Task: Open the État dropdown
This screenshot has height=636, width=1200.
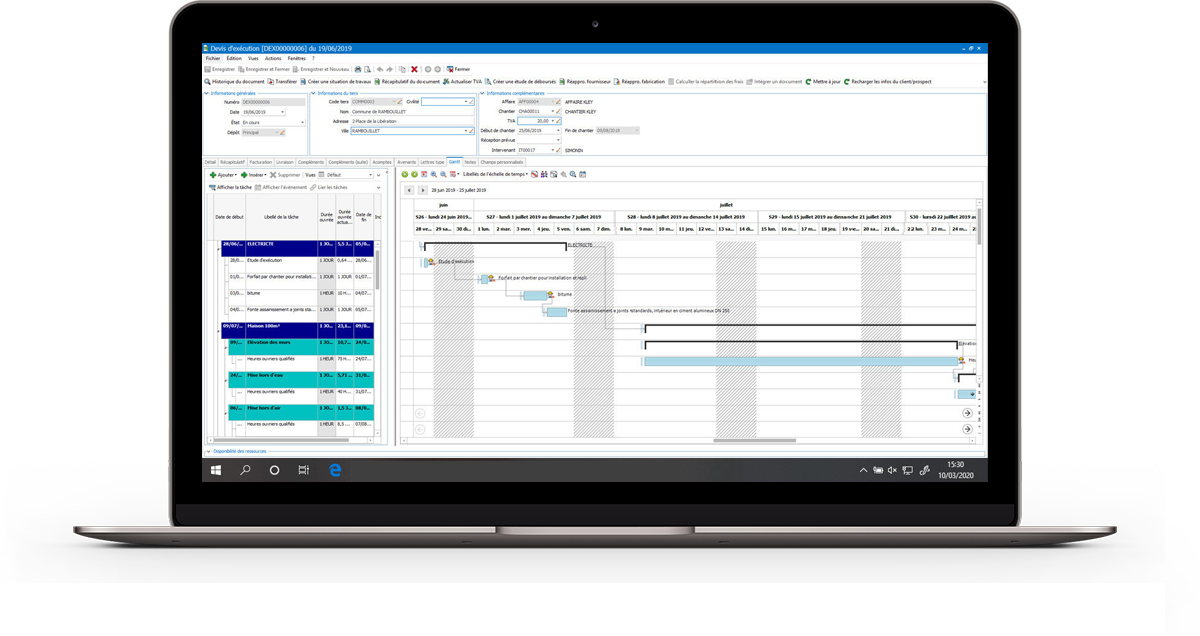Action: [300, 122]
